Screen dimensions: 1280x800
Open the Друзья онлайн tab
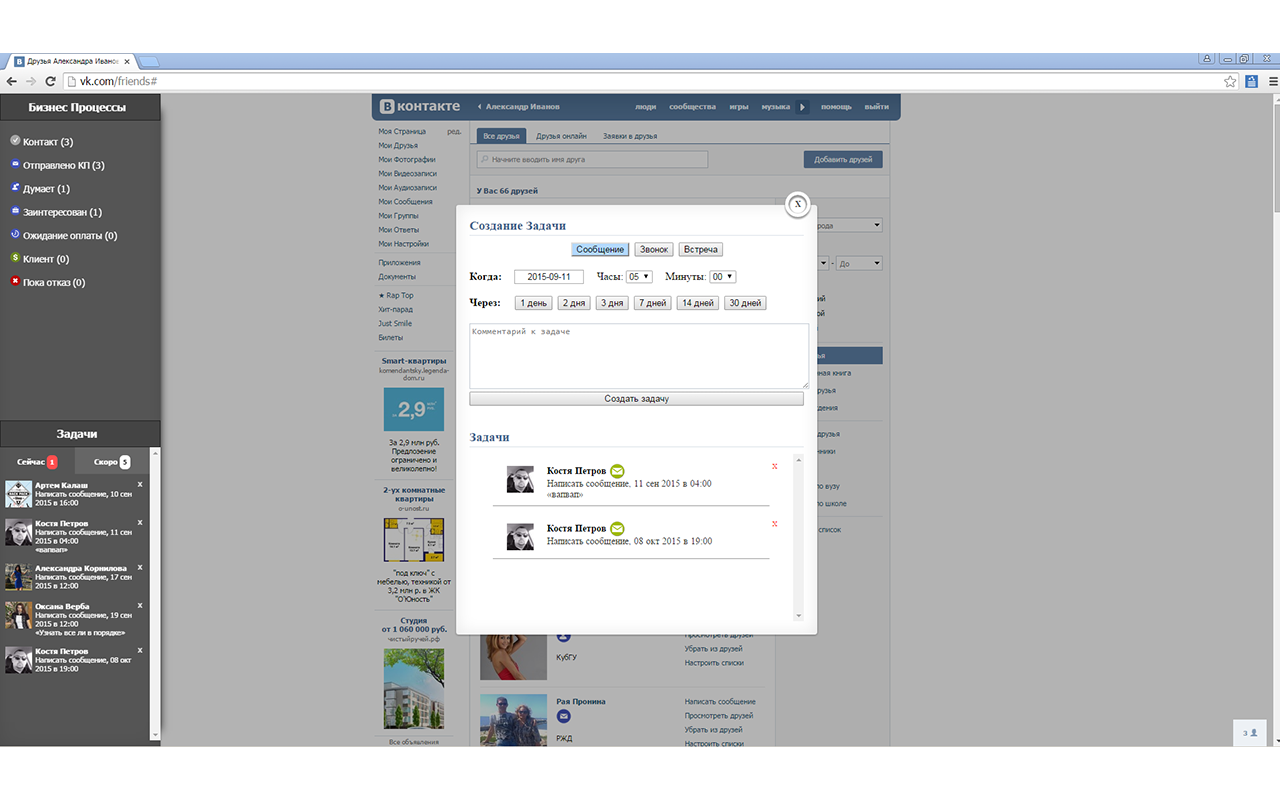click(561, 136)
